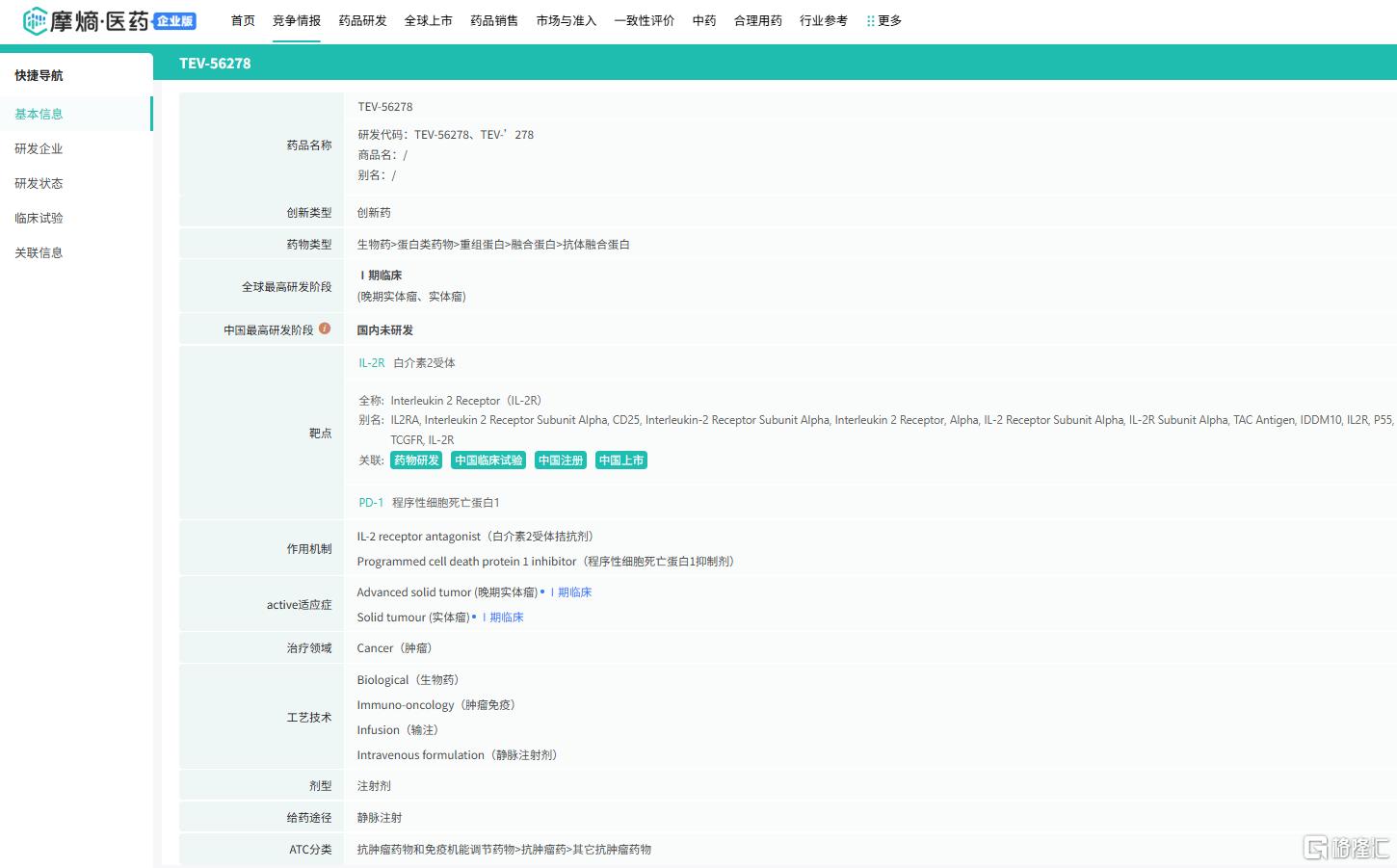Click the 中国注册 related tag

pyautogui.click(x=561, y=460)
